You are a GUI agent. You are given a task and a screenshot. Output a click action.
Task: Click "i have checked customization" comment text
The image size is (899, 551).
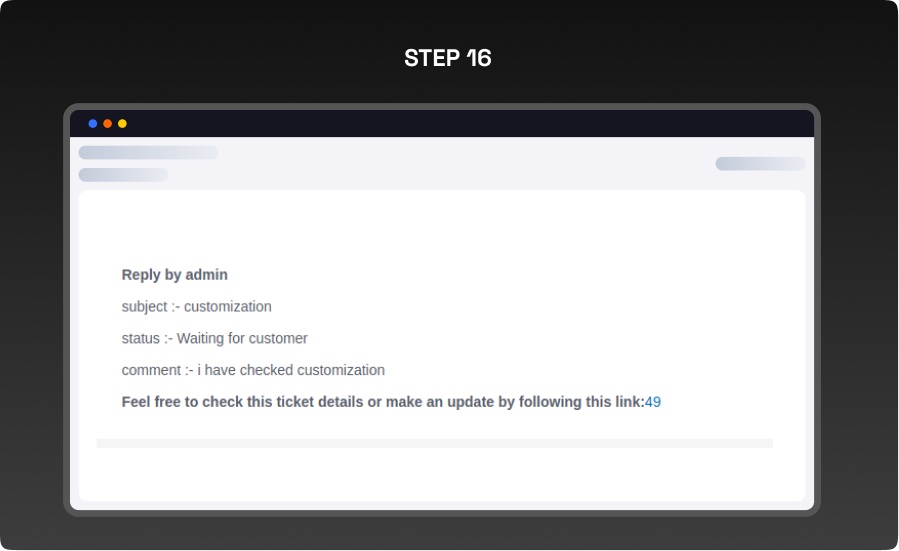pyautogui.click(x=291, y=371)
